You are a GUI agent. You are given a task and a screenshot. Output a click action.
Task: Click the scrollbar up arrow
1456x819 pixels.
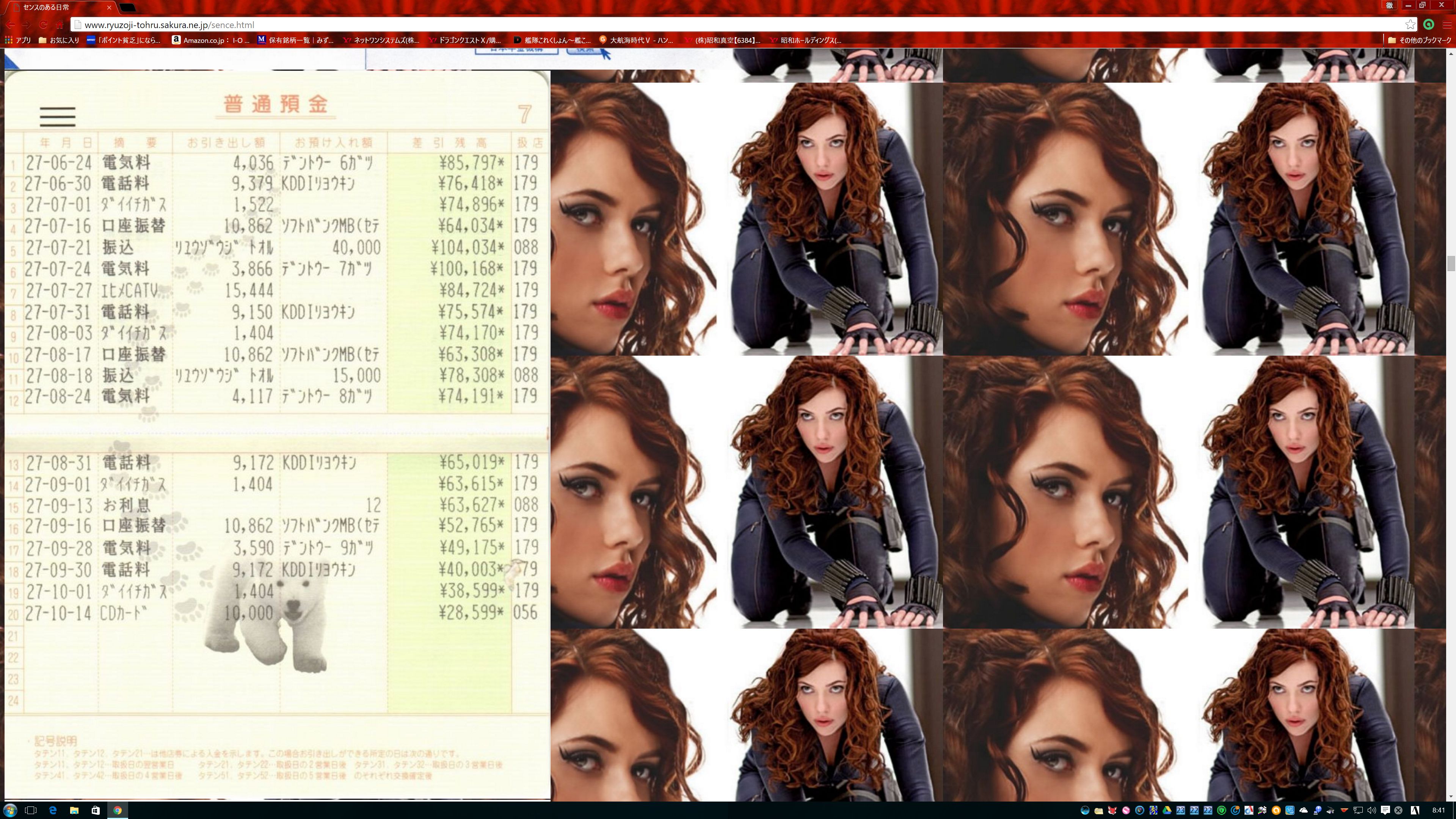tap(1450, 53)
